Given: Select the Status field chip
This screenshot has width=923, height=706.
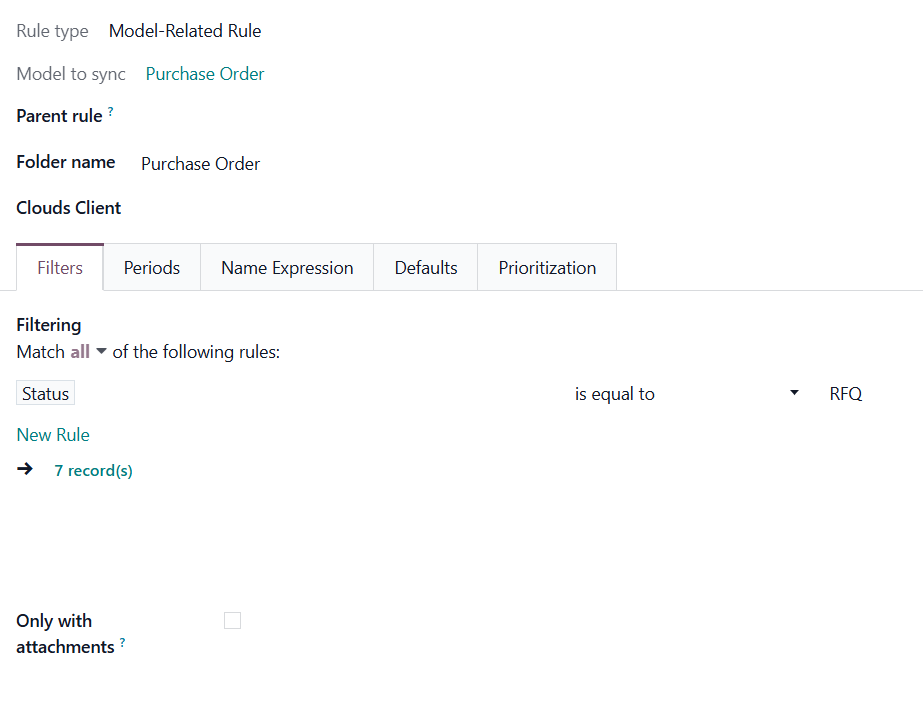Looking at the screenshot, I should click(46, 394).
